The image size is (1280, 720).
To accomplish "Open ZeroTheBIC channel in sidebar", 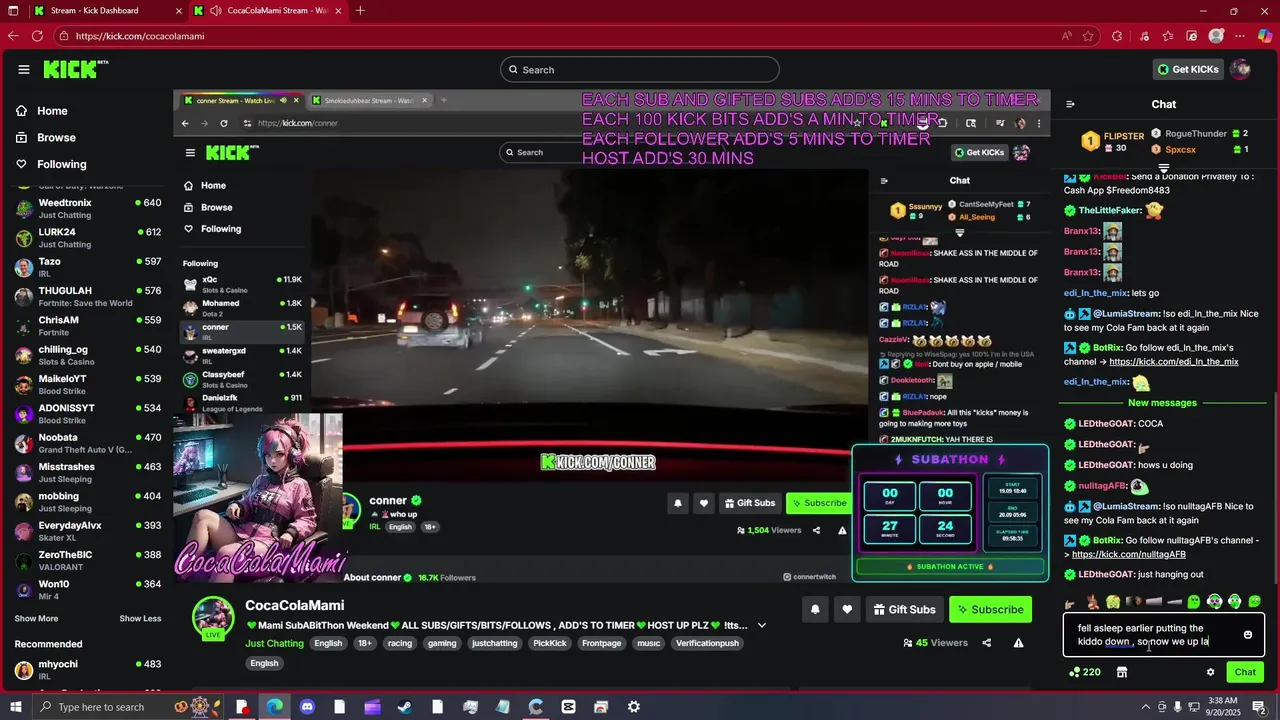I will pos(88,561).
